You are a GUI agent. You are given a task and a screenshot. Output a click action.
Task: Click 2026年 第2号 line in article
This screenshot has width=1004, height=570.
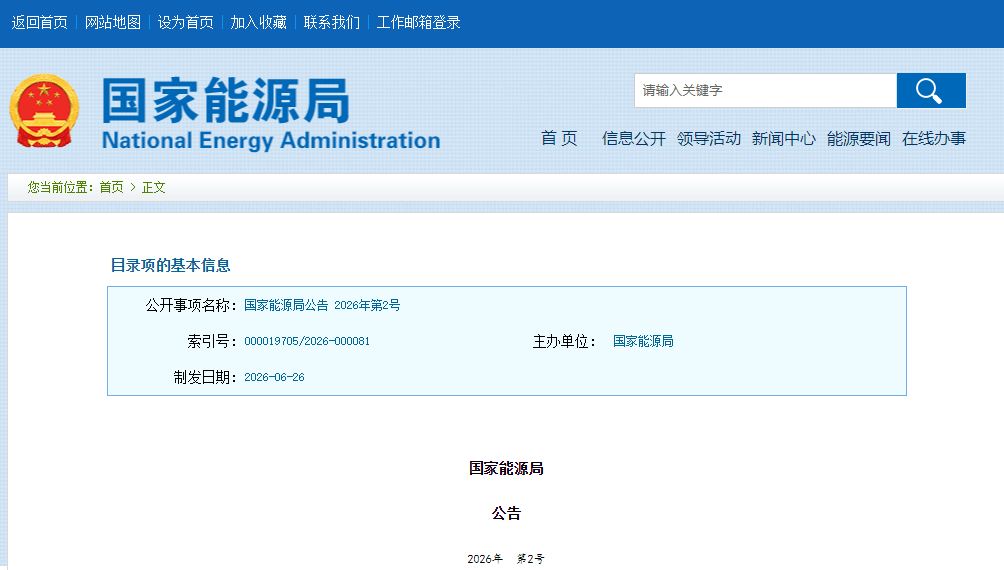506,559
